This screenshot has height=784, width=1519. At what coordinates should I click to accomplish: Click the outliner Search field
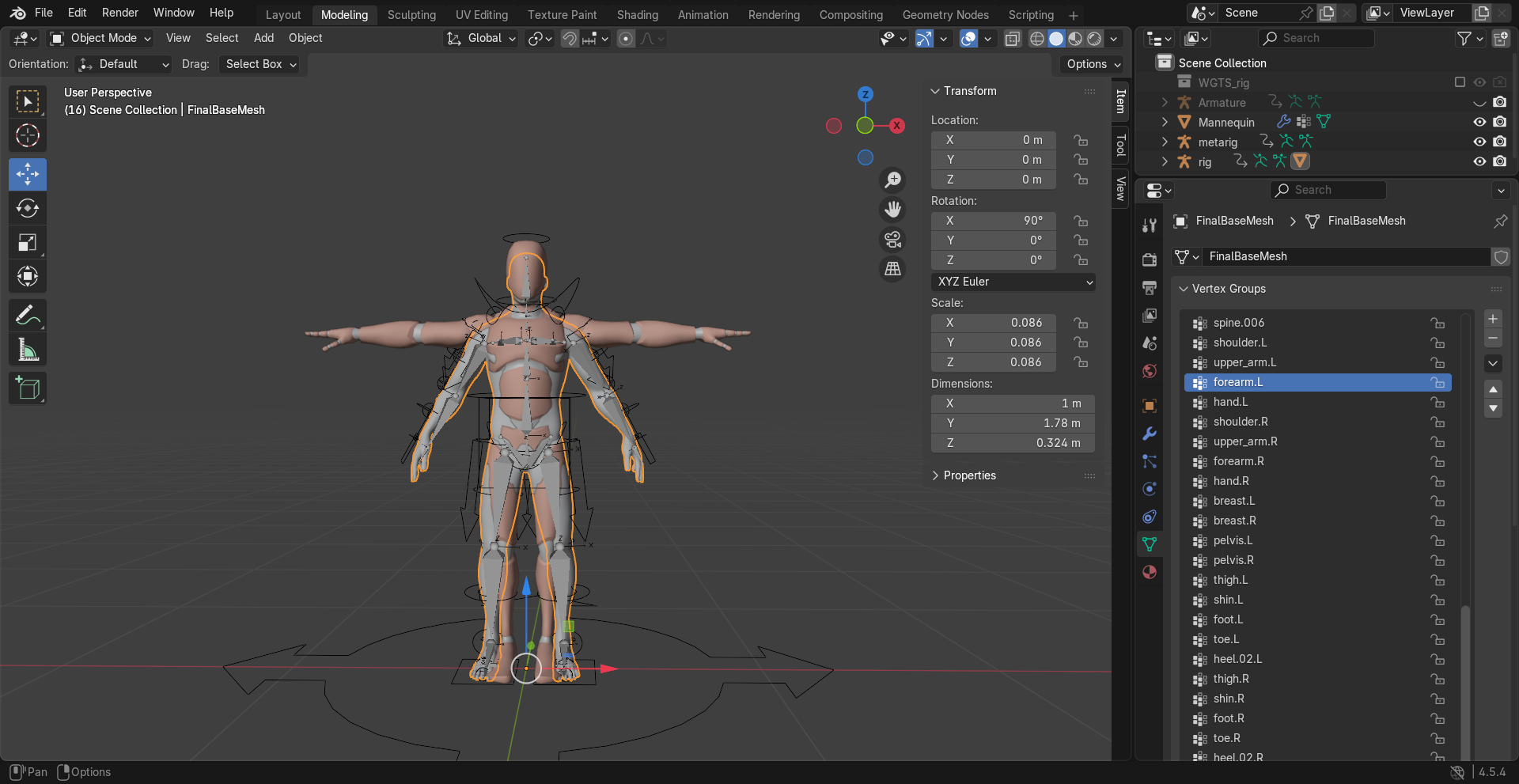pyautogui.click(x=1315, y=38)
